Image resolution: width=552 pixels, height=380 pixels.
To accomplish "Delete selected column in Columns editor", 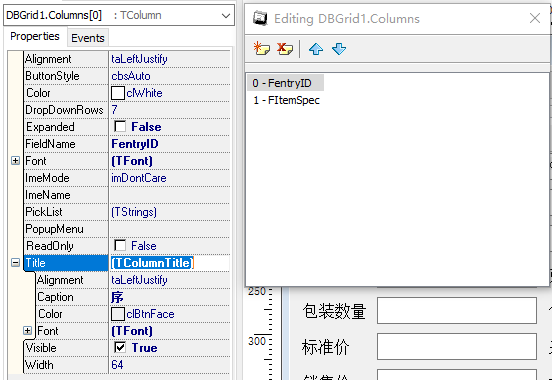I will click(285, 49).
